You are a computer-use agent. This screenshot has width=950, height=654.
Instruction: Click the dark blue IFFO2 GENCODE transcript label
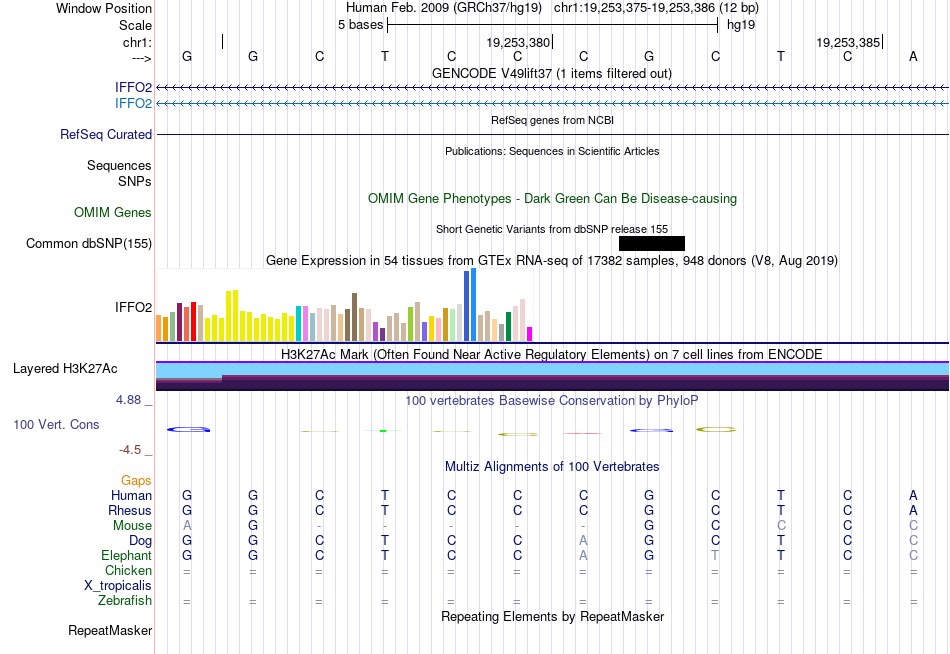pos(133,87)
